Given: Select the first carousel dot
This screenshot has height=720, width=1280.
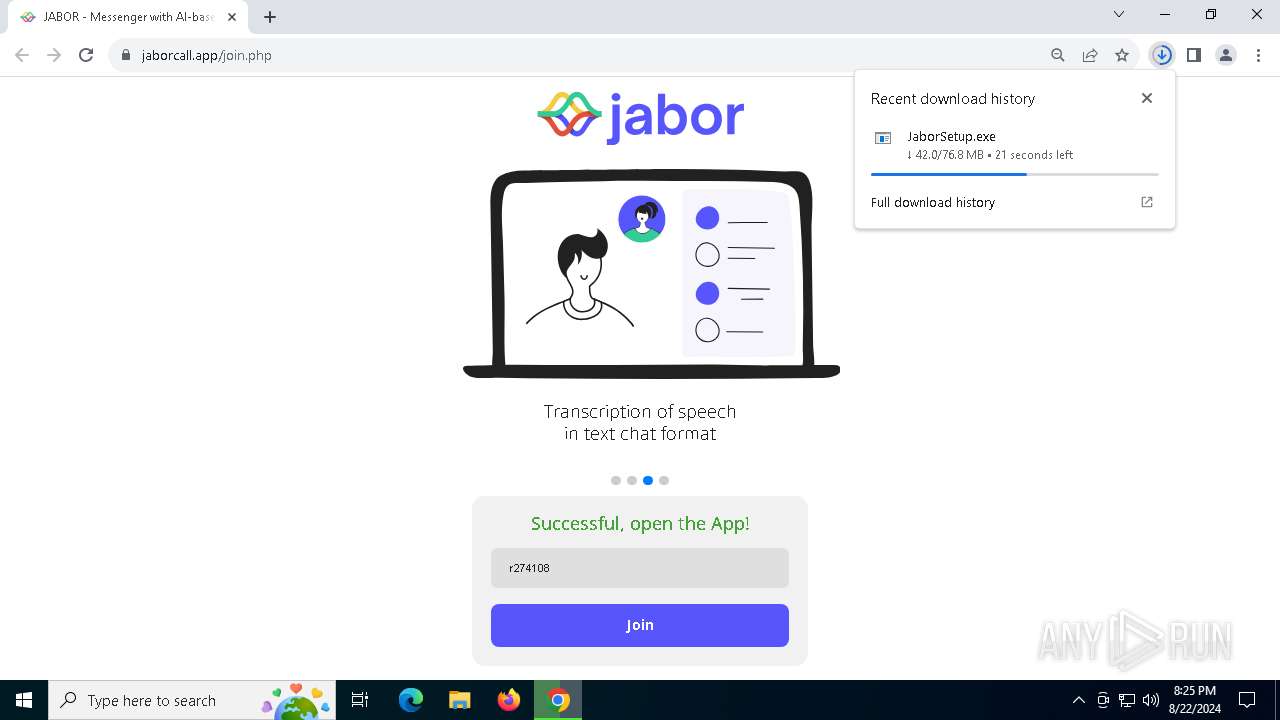Looking at the screenshot, I should pos(616,480).
